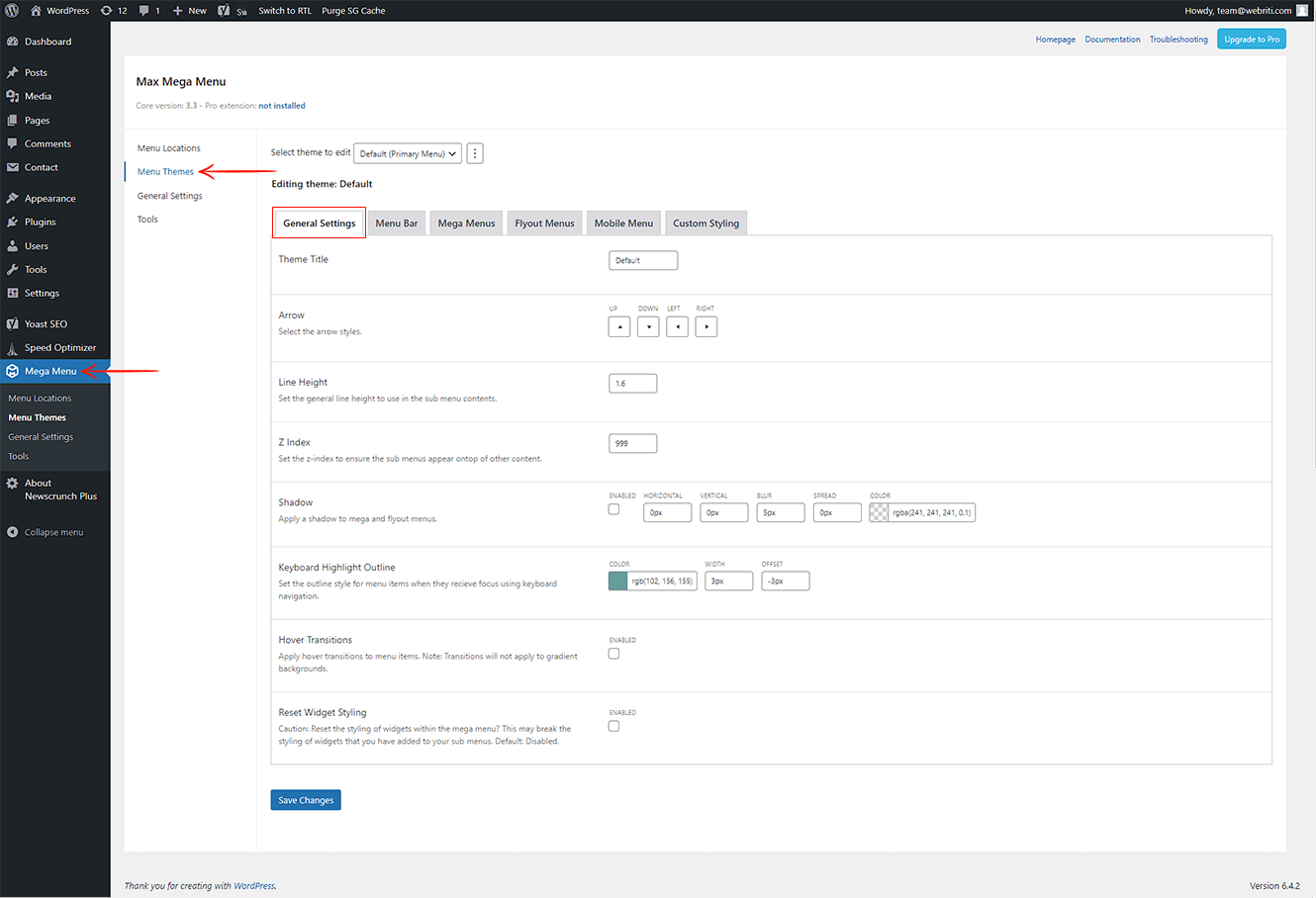Switch to the Custom Styling tab
Viewport: 1316px width, 898px height.
tap(706, 224)
